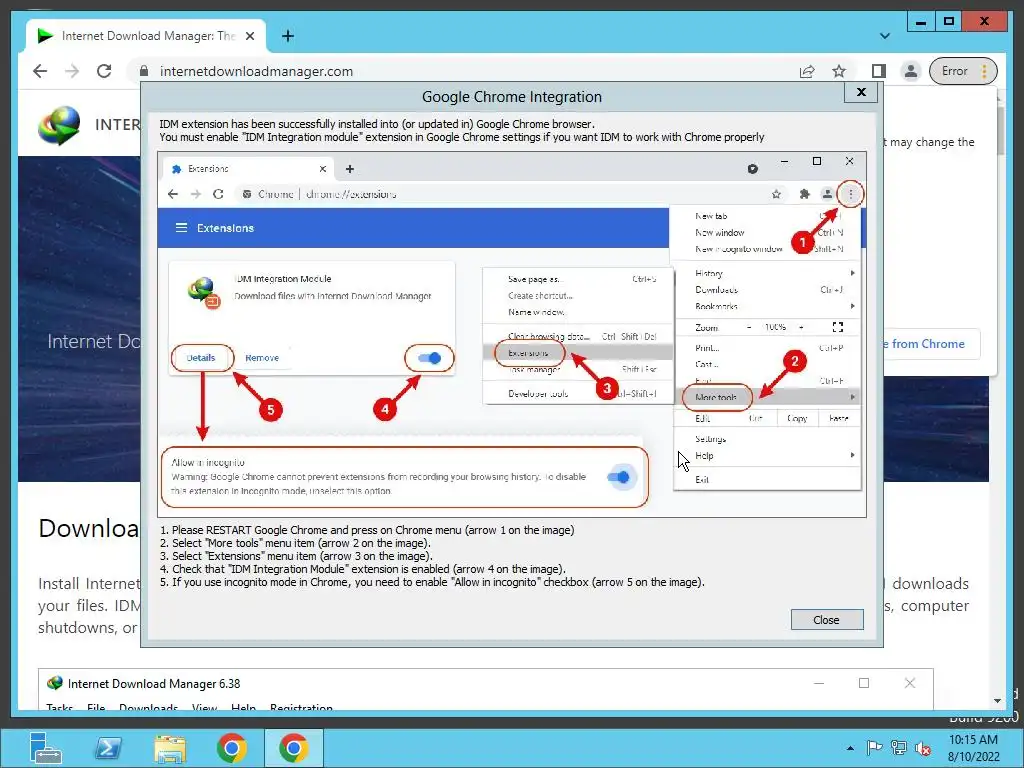Viewport: 1024px width, 768px height.
Task: Select the Internet Download Manager tab
Action: [148, 36]
